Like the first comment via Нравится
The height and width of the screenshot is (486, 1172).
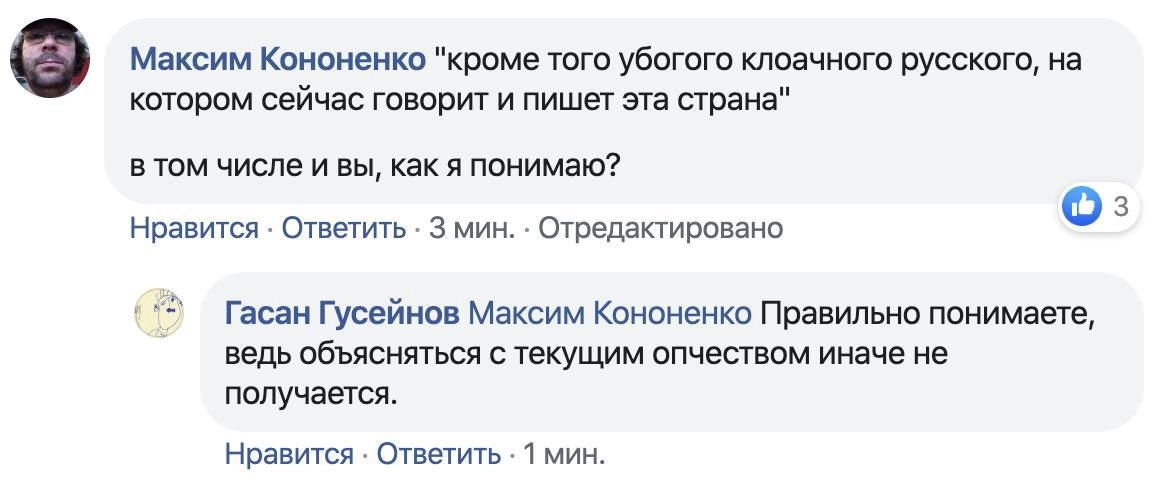(194, 228)
